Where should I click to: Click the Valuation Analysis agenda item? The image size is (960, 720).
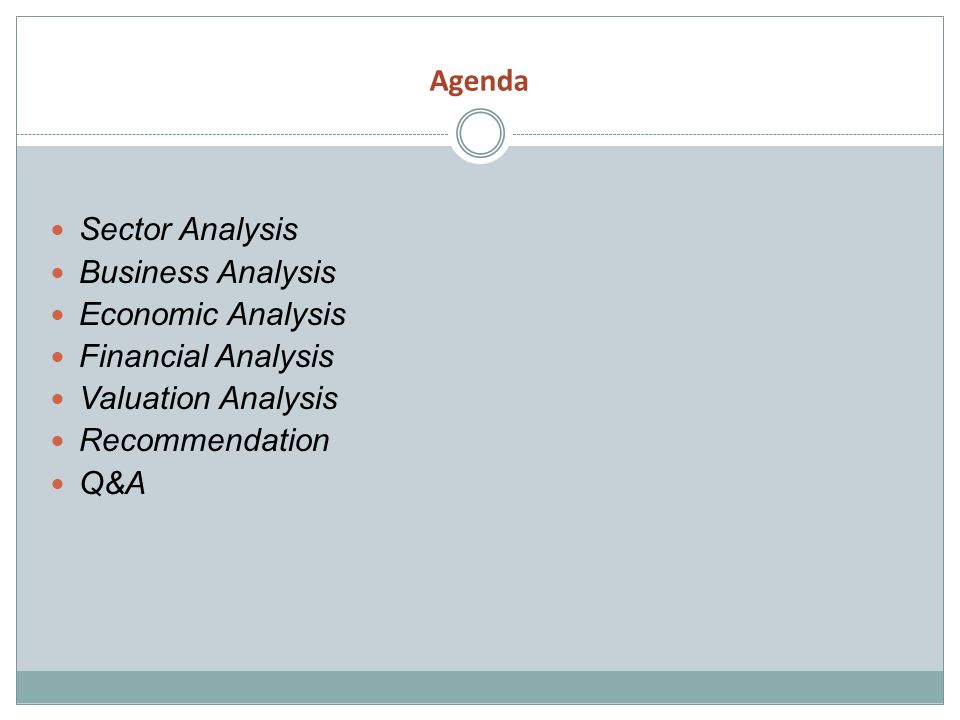[x=209, y=399]
